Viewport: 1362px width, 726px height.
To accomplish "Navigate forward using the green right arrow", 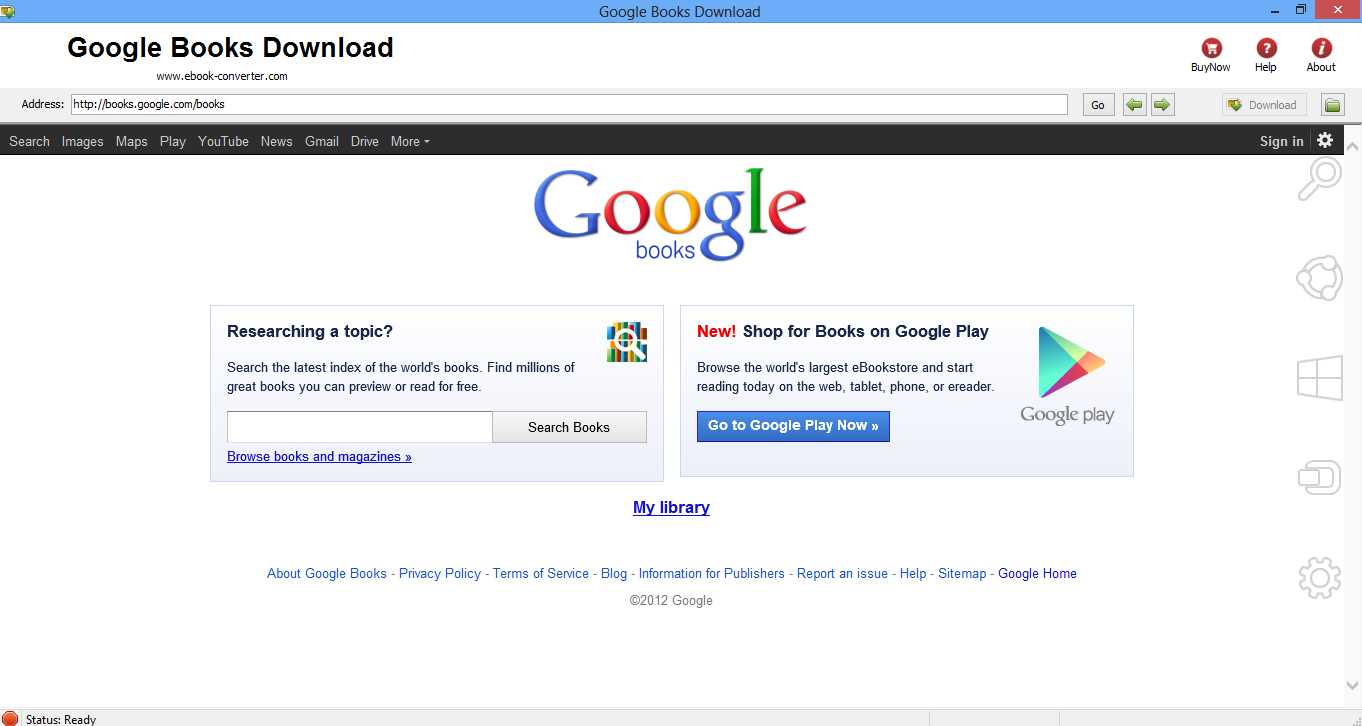I will point(1162,104).
